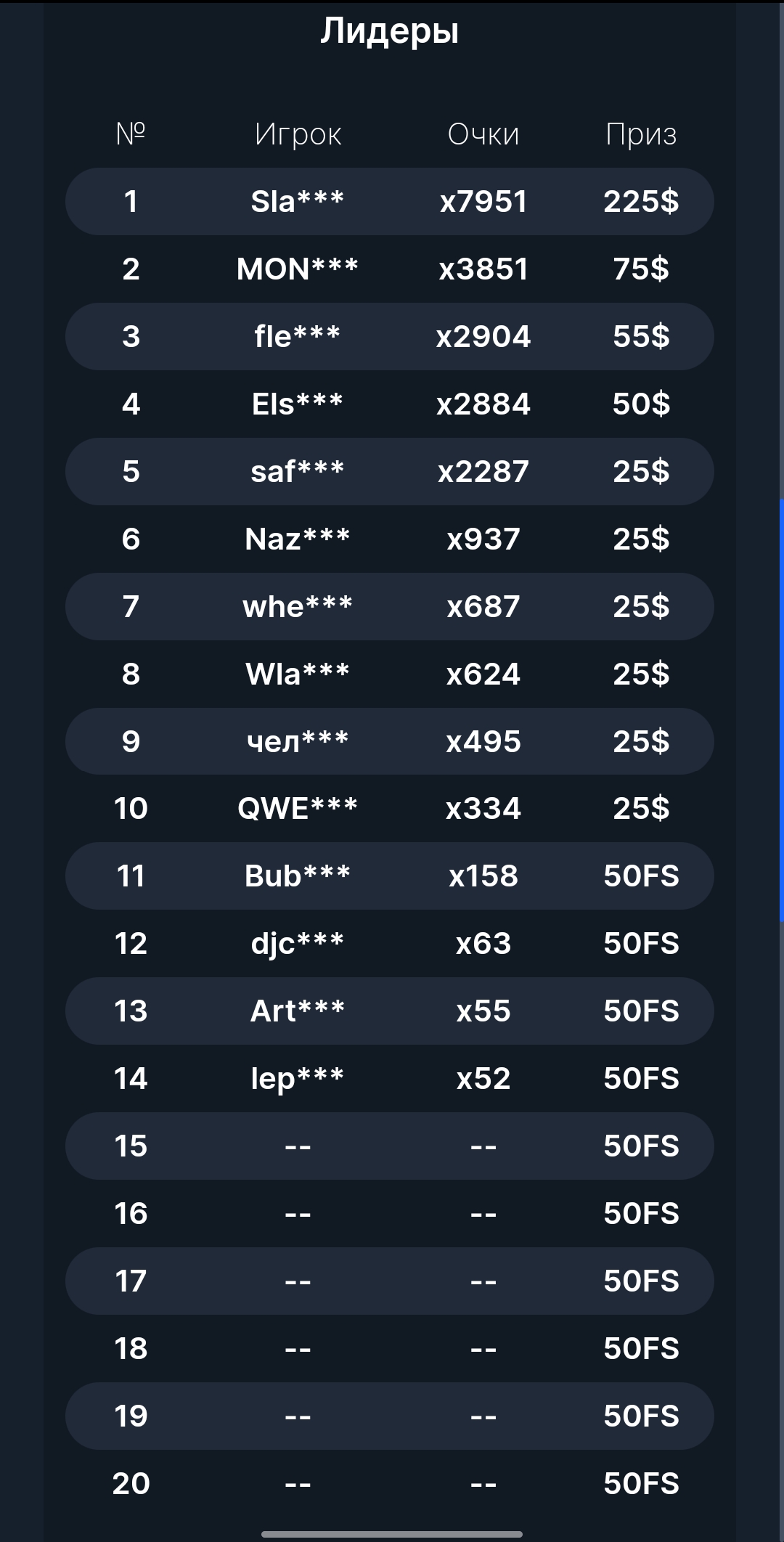Screen dimensions: 784x1542
Task: Select first place player Sla***
Action: pyautogui.click(x=298, y=202)
